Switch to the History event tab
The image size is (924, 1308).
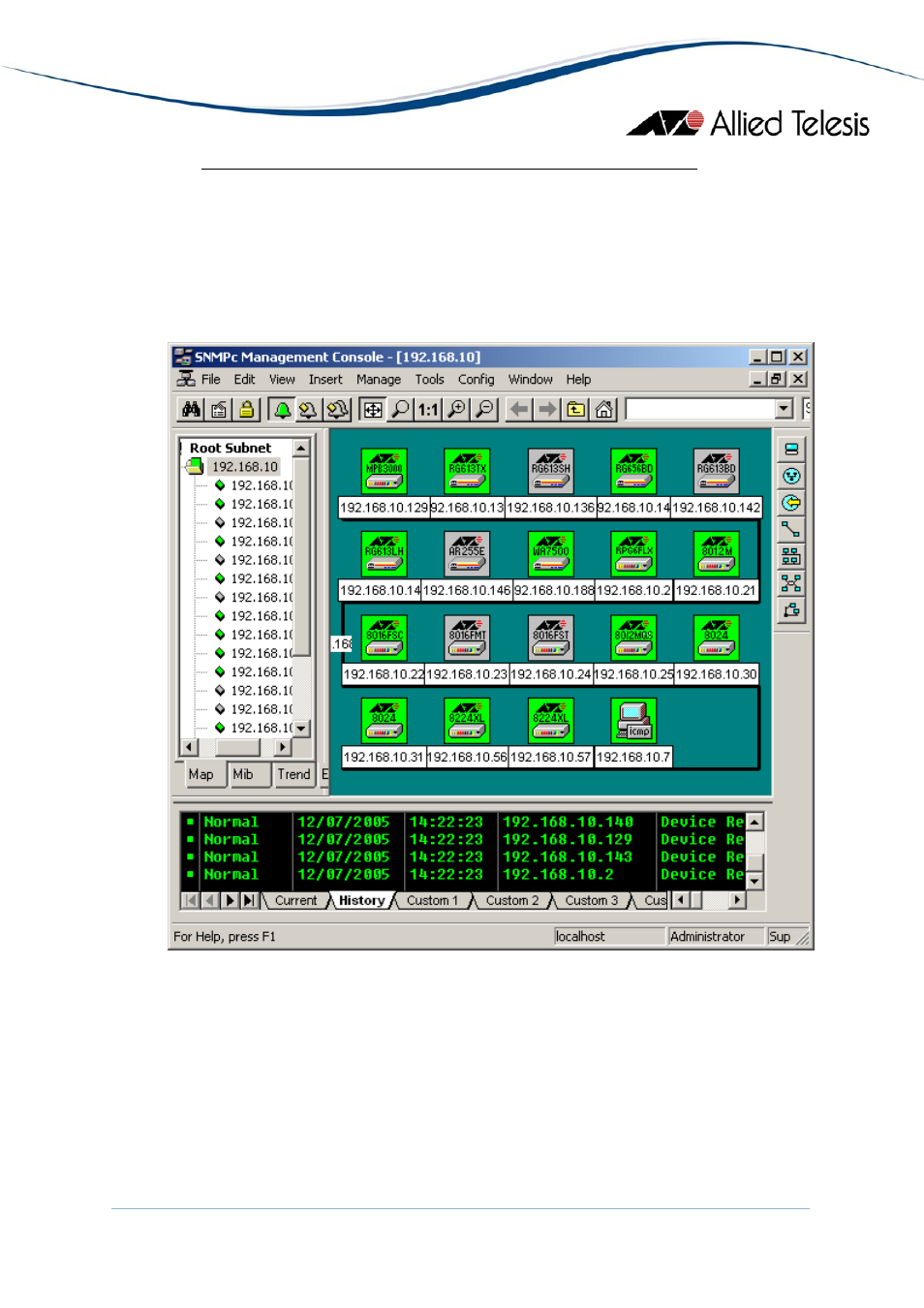tap(361, 901)
